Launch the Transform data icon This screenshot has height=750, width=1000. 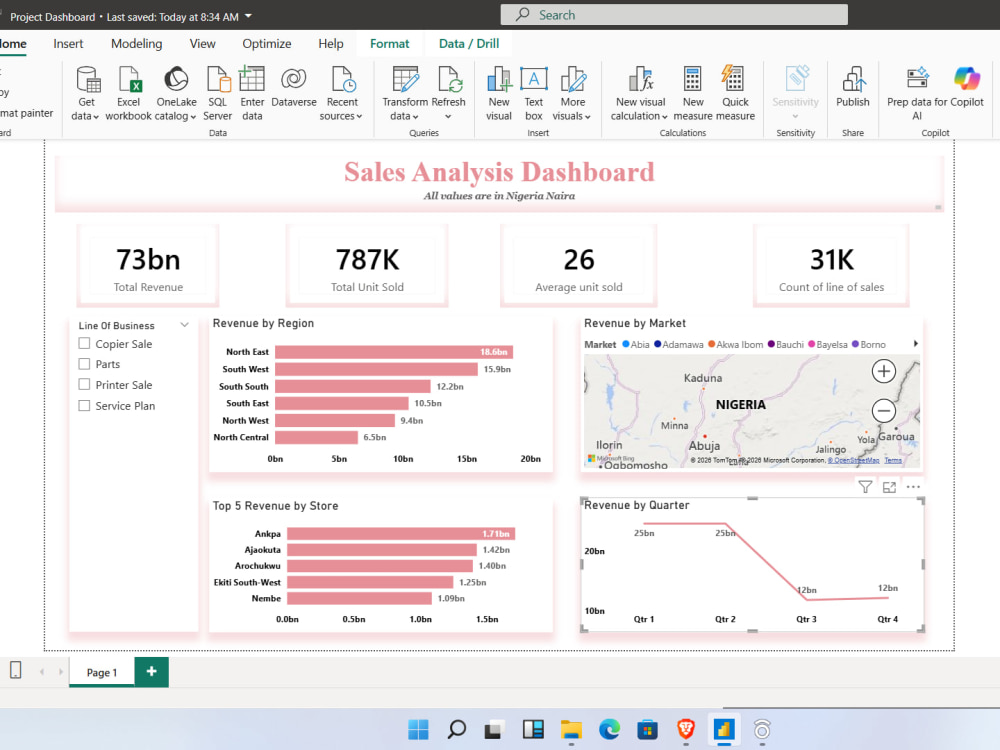pyautogui.click(x=406, y=80)
